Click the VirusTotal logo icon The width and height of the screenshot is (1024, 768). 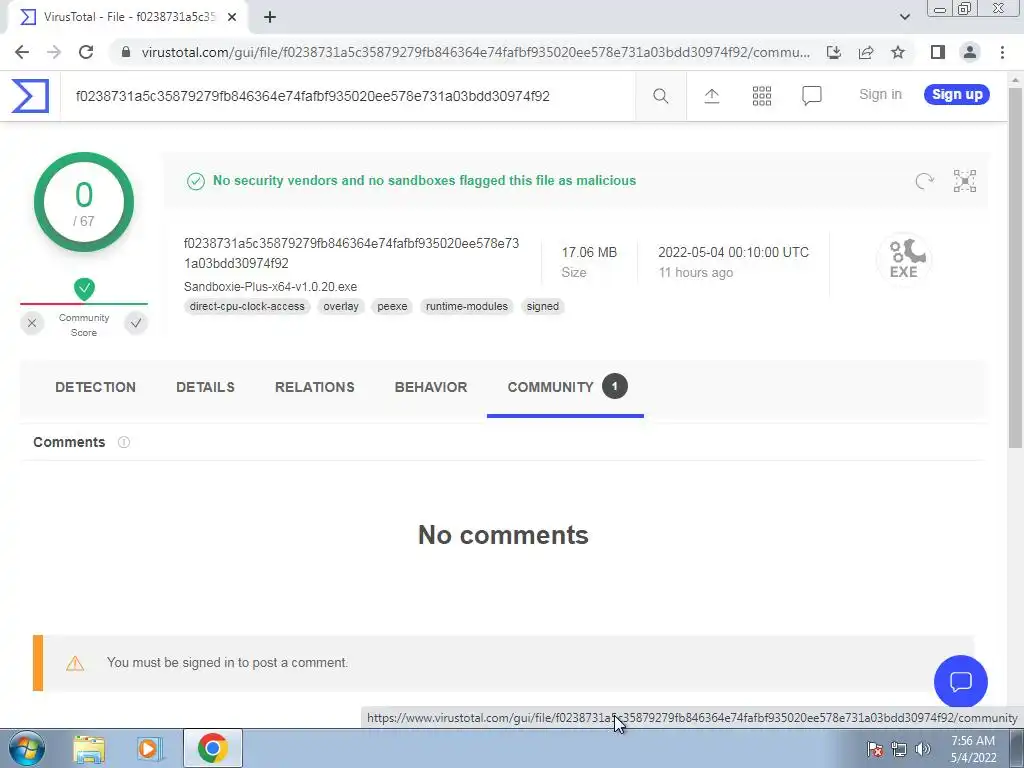click(x=30, y=96)
